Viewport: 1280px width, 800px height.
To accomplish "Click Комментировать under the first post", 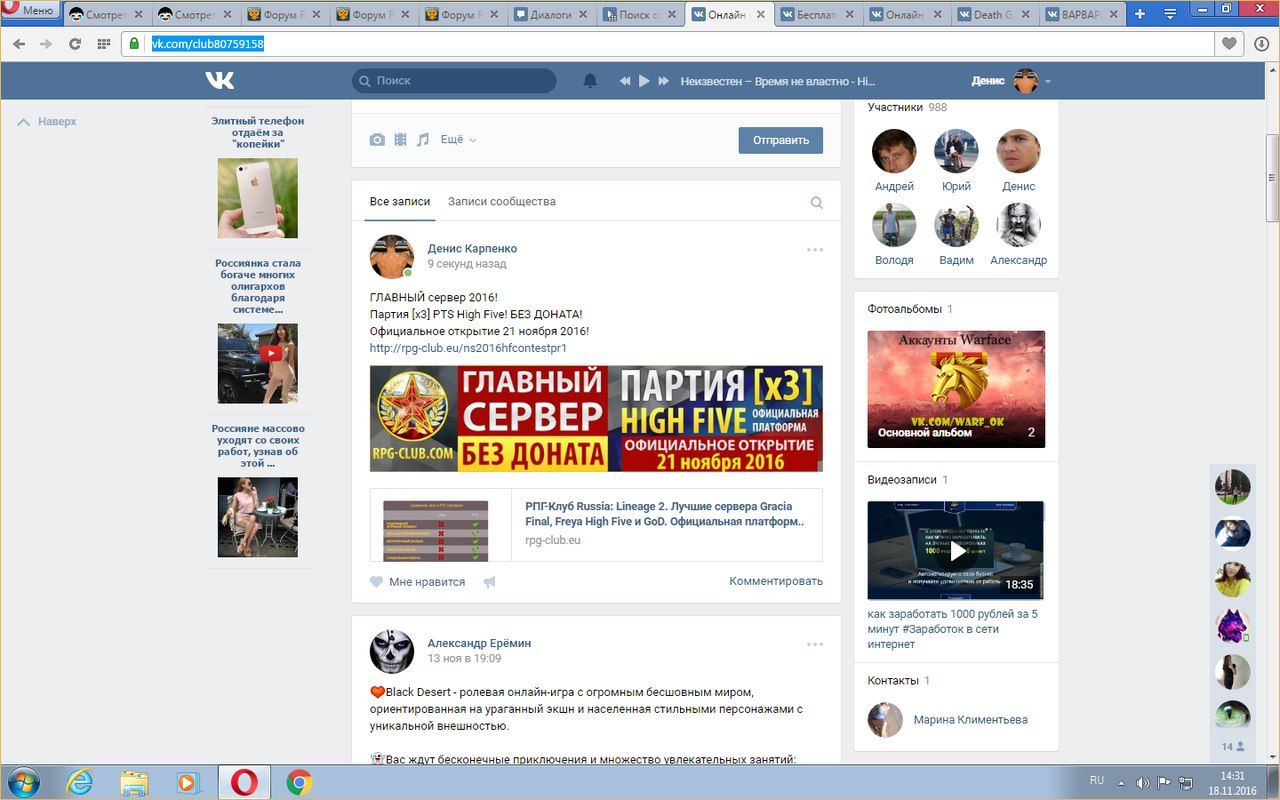I will click(776, 581).
